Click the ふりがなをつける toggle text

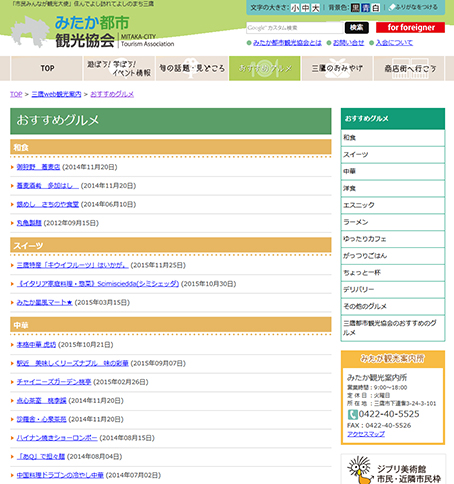pyautogui.click(x=416, y=7)
